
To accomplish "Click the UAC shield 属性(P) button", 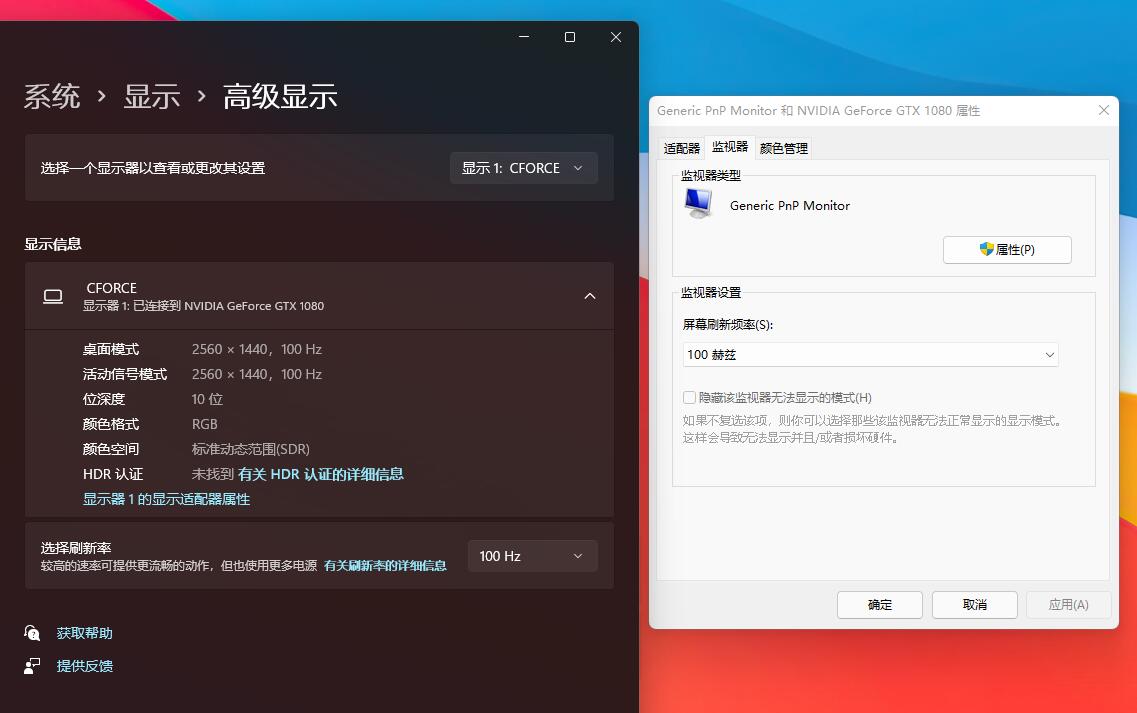I will pyautogui.click(x=1007, y=250).
